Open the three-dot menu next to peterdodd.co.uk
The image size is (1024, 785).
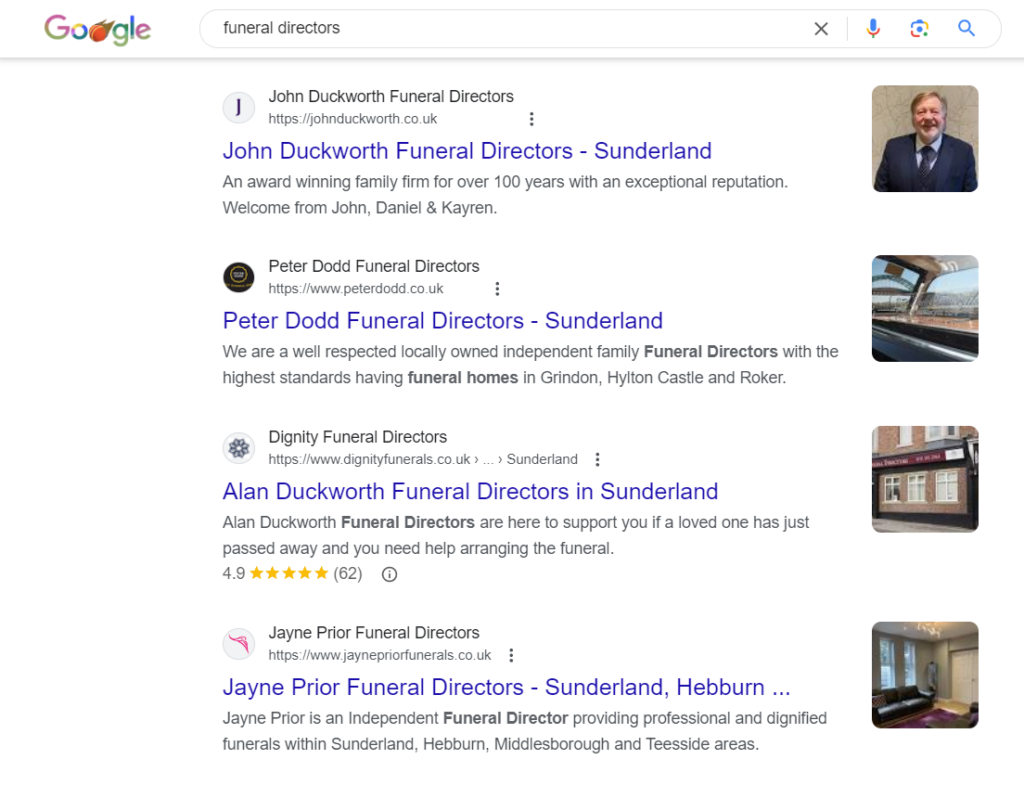coord(498,289)
